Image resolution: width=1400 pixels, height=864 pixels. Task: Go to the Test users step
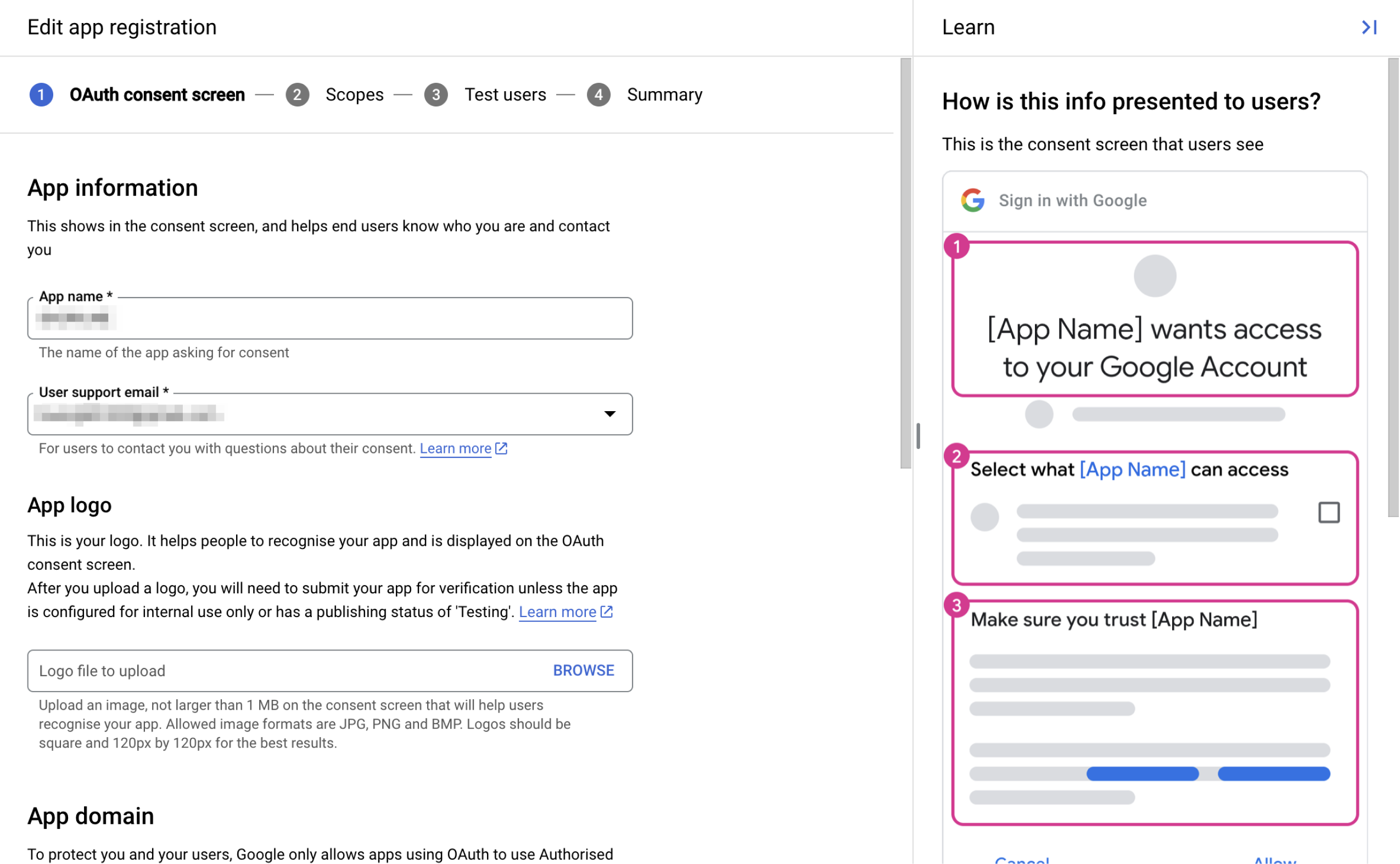[505, 95]
